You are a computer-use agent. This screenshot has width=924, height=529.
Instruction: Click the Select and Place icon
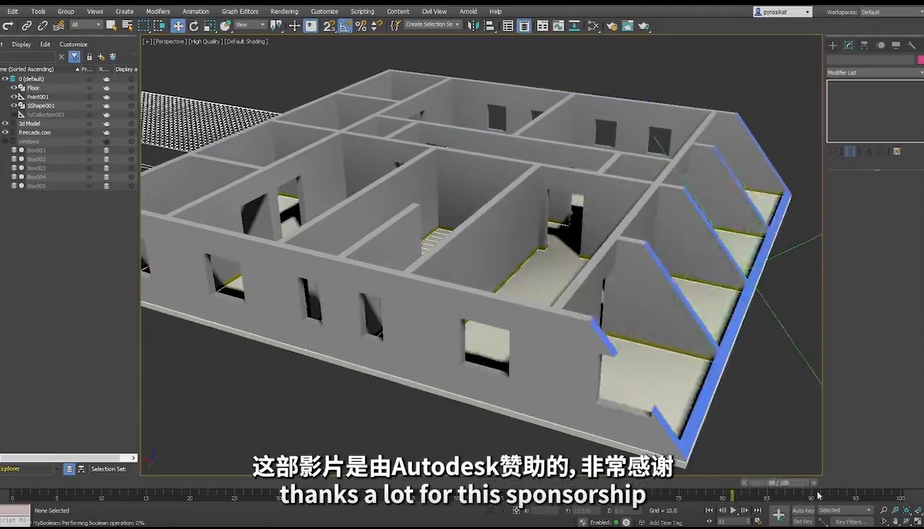[x=225, y=25]
